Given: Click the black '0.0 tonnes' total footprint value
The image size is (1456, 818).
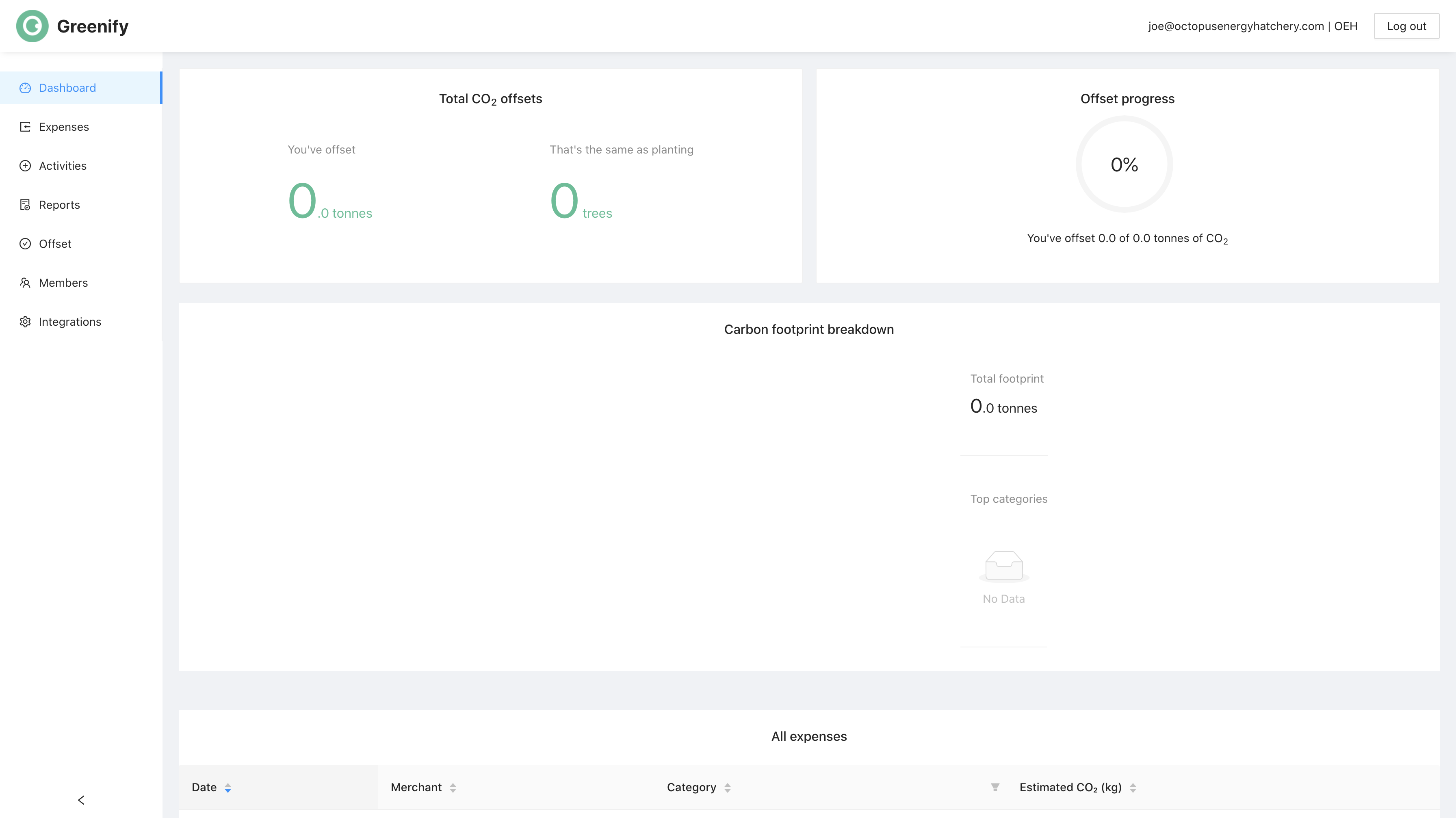Looking at the screenshot, I should point(1003,407).
